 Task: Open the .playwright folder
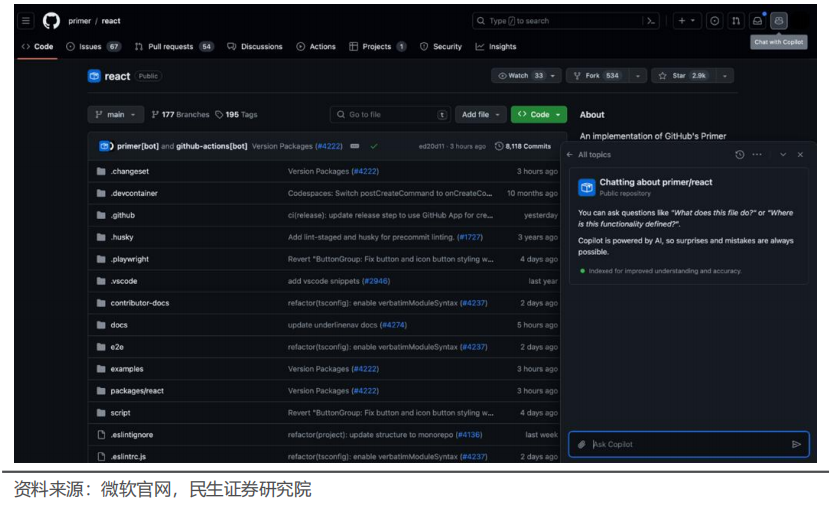tap(130, 259)
